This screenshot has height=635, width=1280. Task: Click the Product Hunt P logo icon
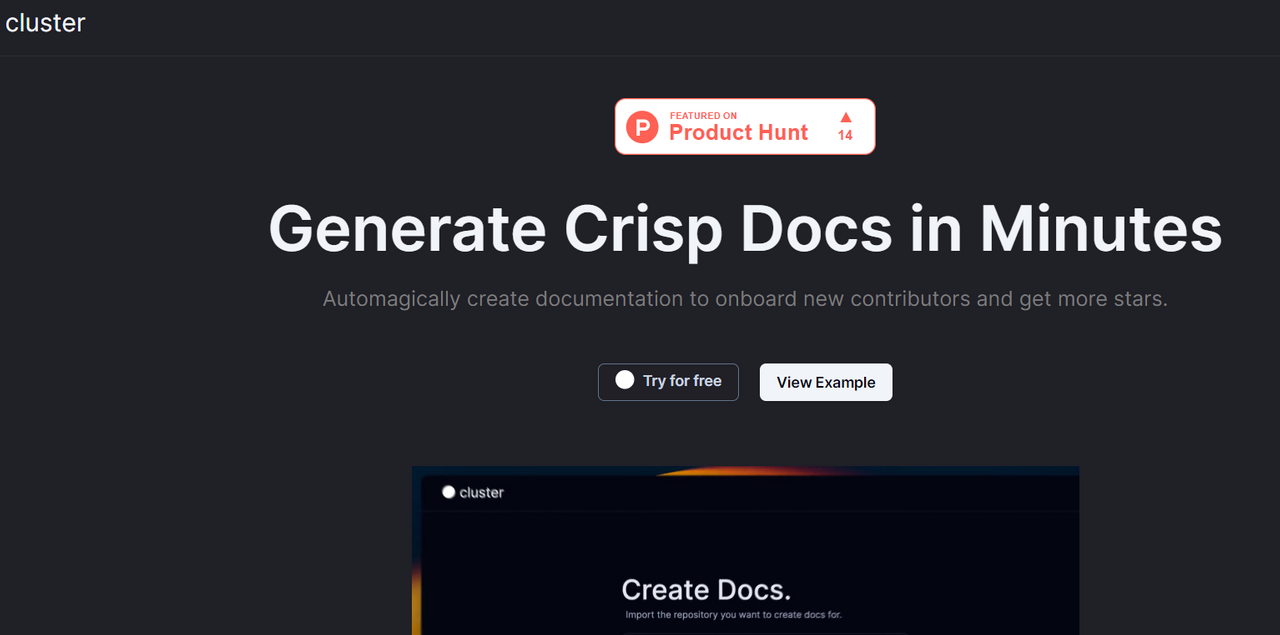click(642, 127)
